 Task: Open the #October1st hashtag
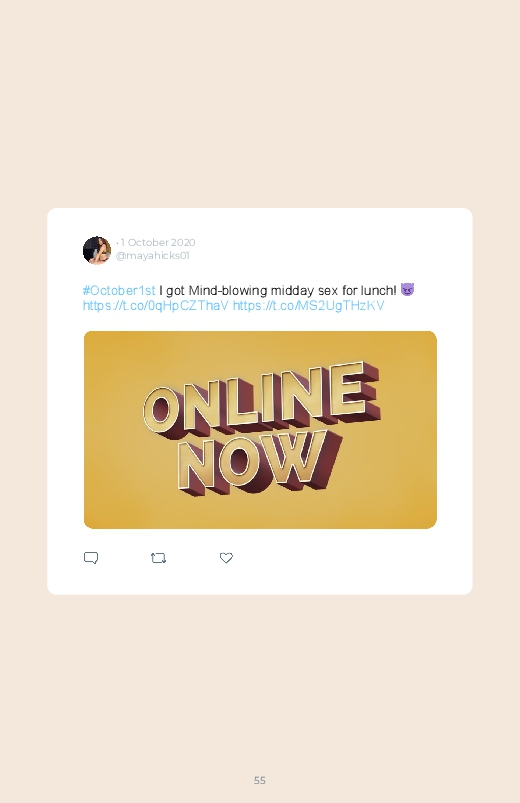(x=119, y=290)
